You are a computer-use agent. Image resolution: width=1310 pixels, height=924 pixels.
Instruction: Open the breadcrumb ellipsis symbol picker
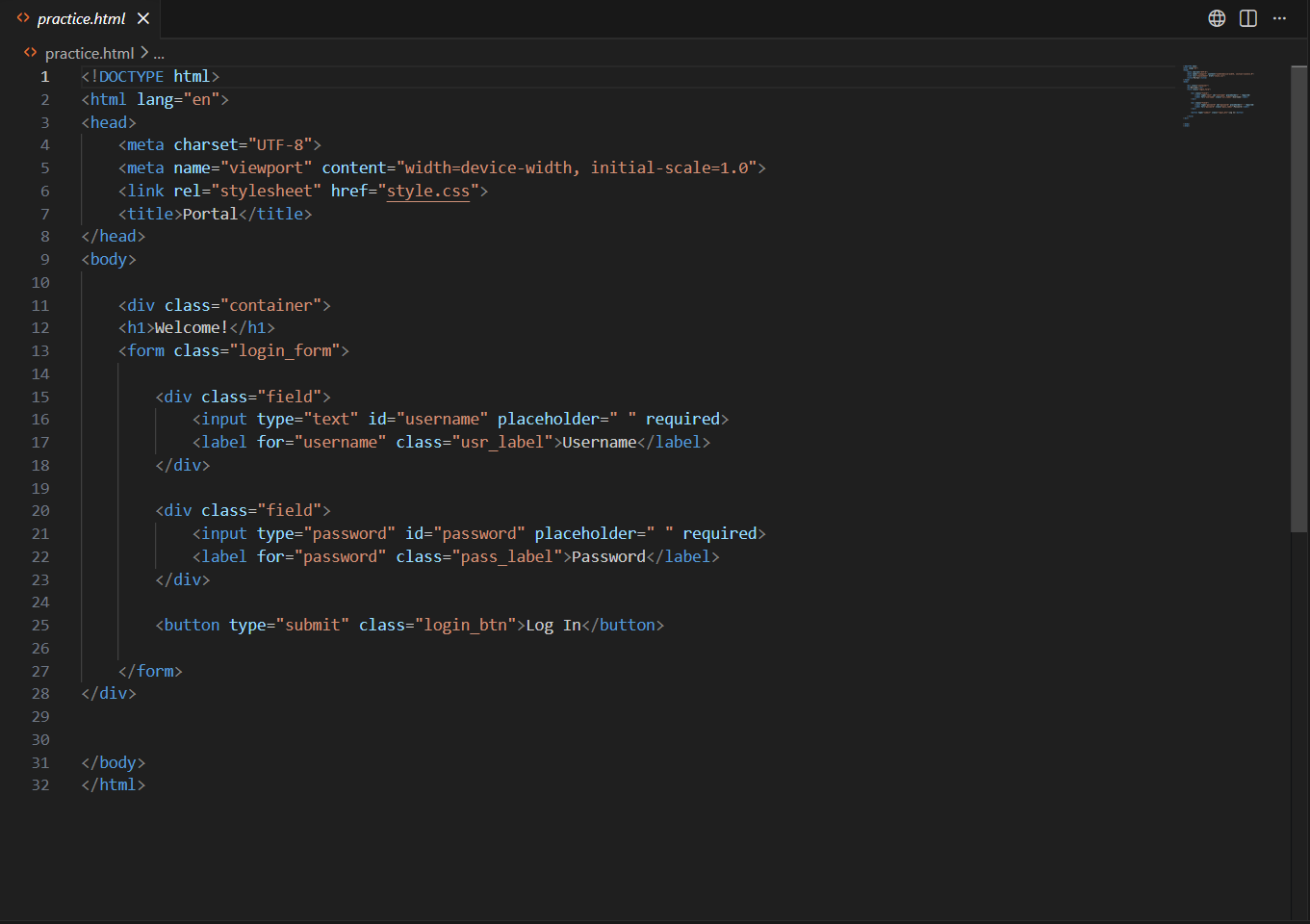(159, 54)
